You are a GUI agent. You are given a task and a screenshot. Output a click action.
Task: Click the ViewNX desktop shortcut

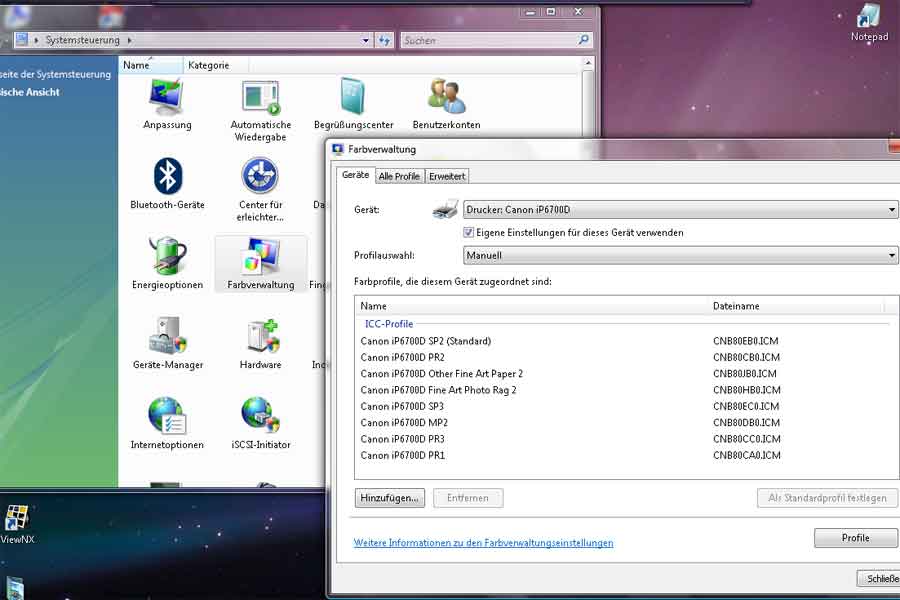tap(17, 524)
